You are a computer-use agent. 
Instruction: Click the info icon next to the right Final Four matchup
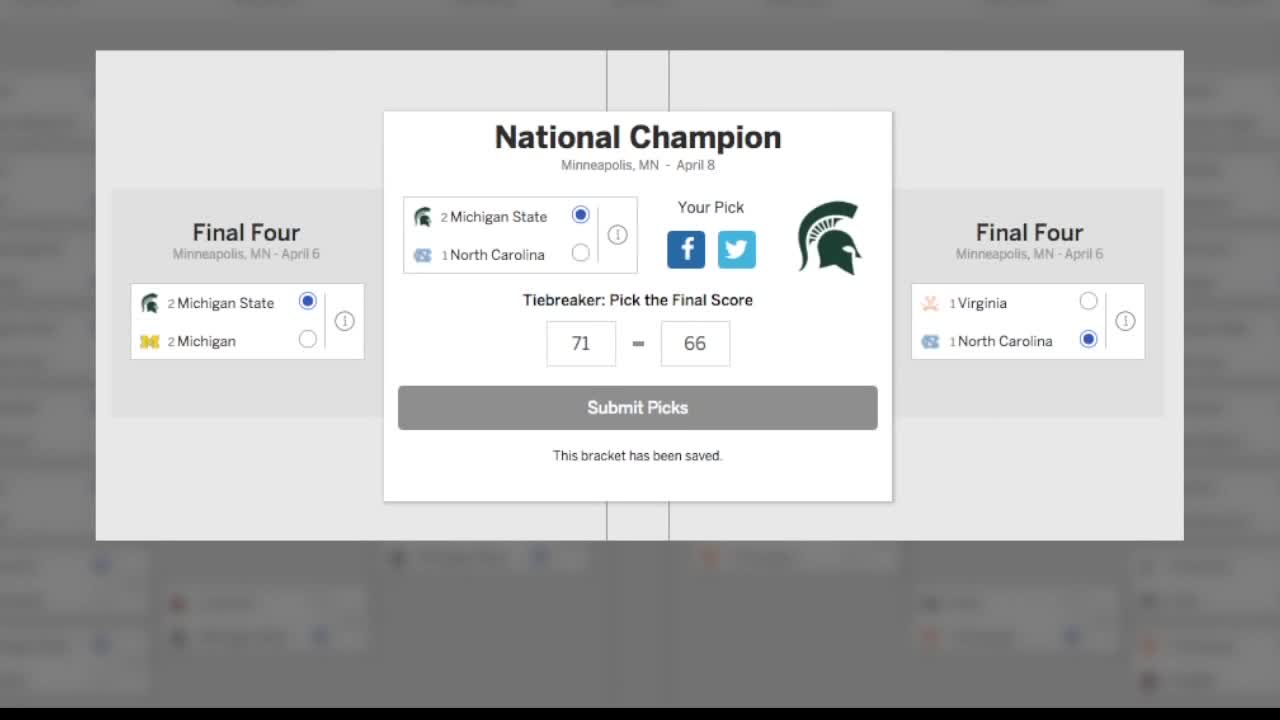1126,321
